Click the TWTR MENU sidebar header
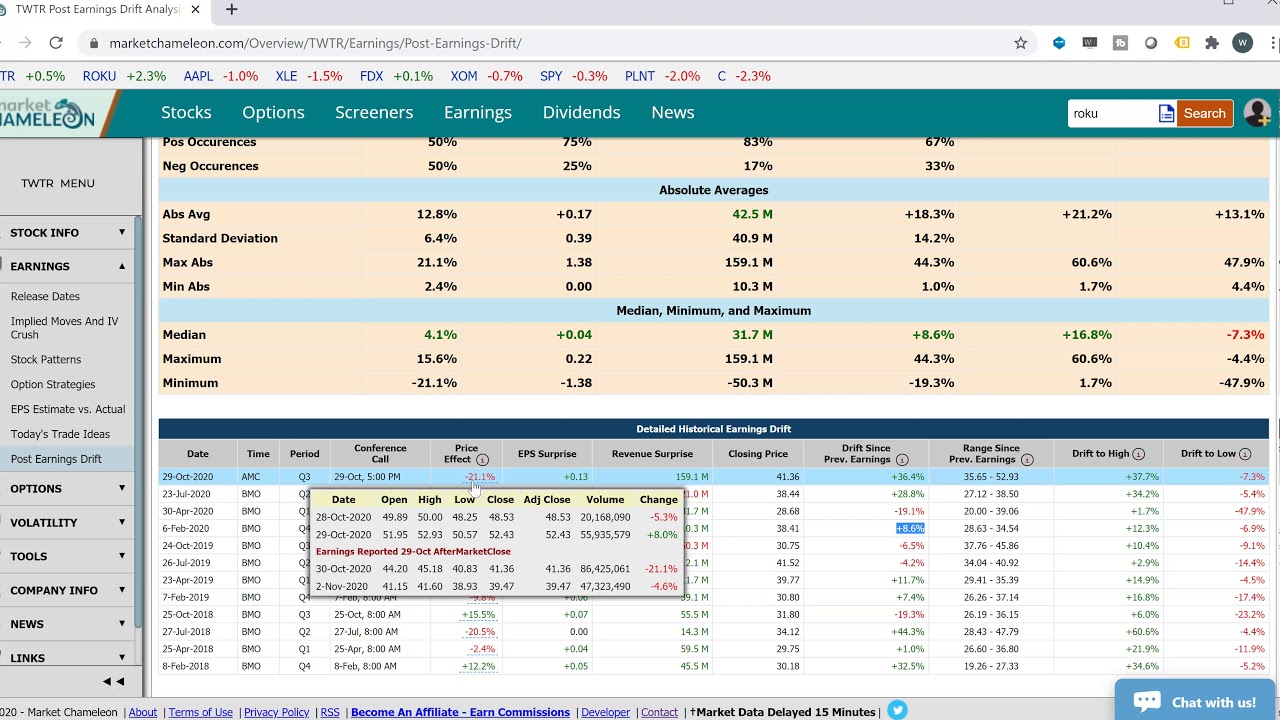The image size is (1280, 720). coord(58,183)
